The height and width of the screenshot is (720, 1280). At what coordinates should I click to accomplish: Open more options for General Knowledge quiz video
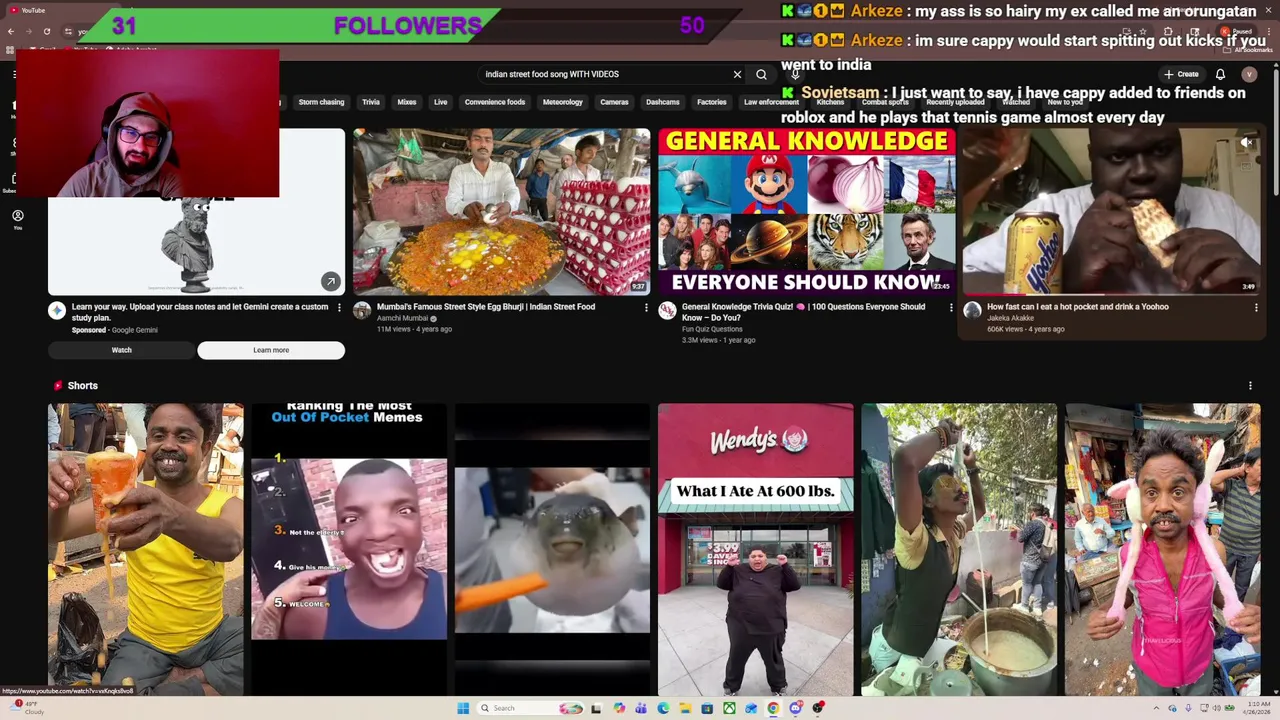(951, 307)
